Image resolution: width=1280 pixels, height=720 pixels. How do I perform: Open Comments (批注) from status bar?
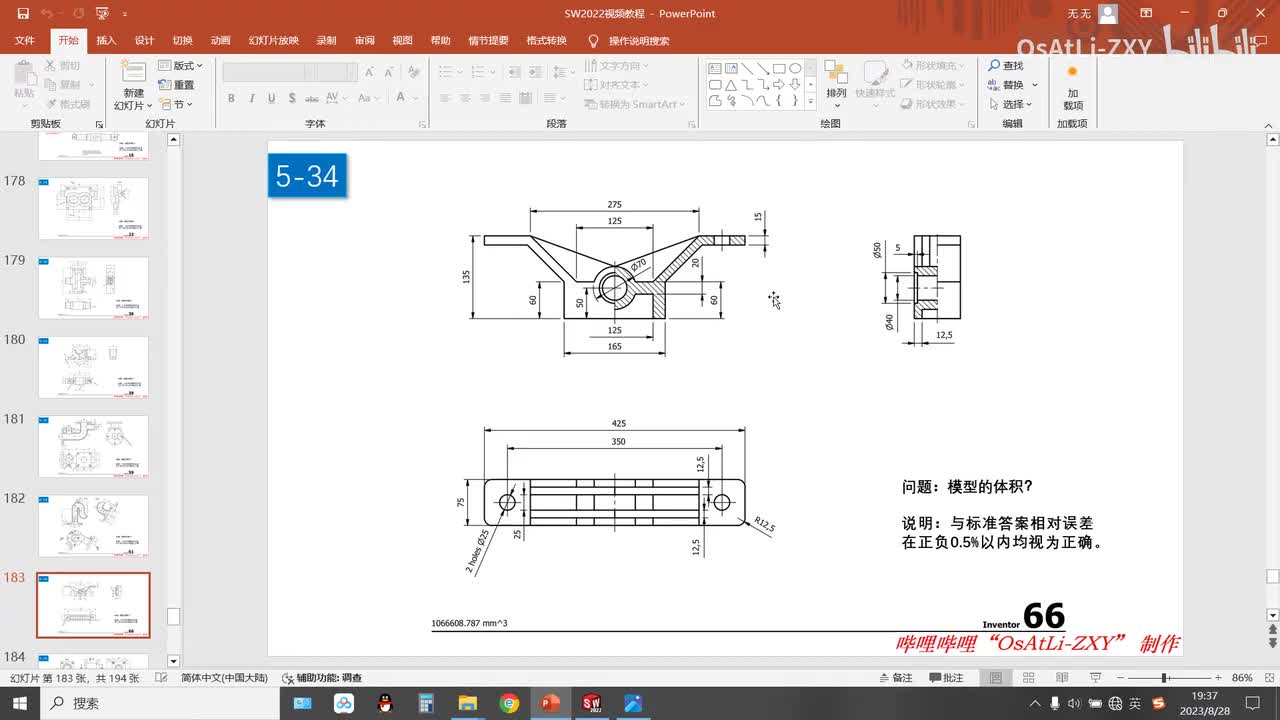[x=946, y=677]
